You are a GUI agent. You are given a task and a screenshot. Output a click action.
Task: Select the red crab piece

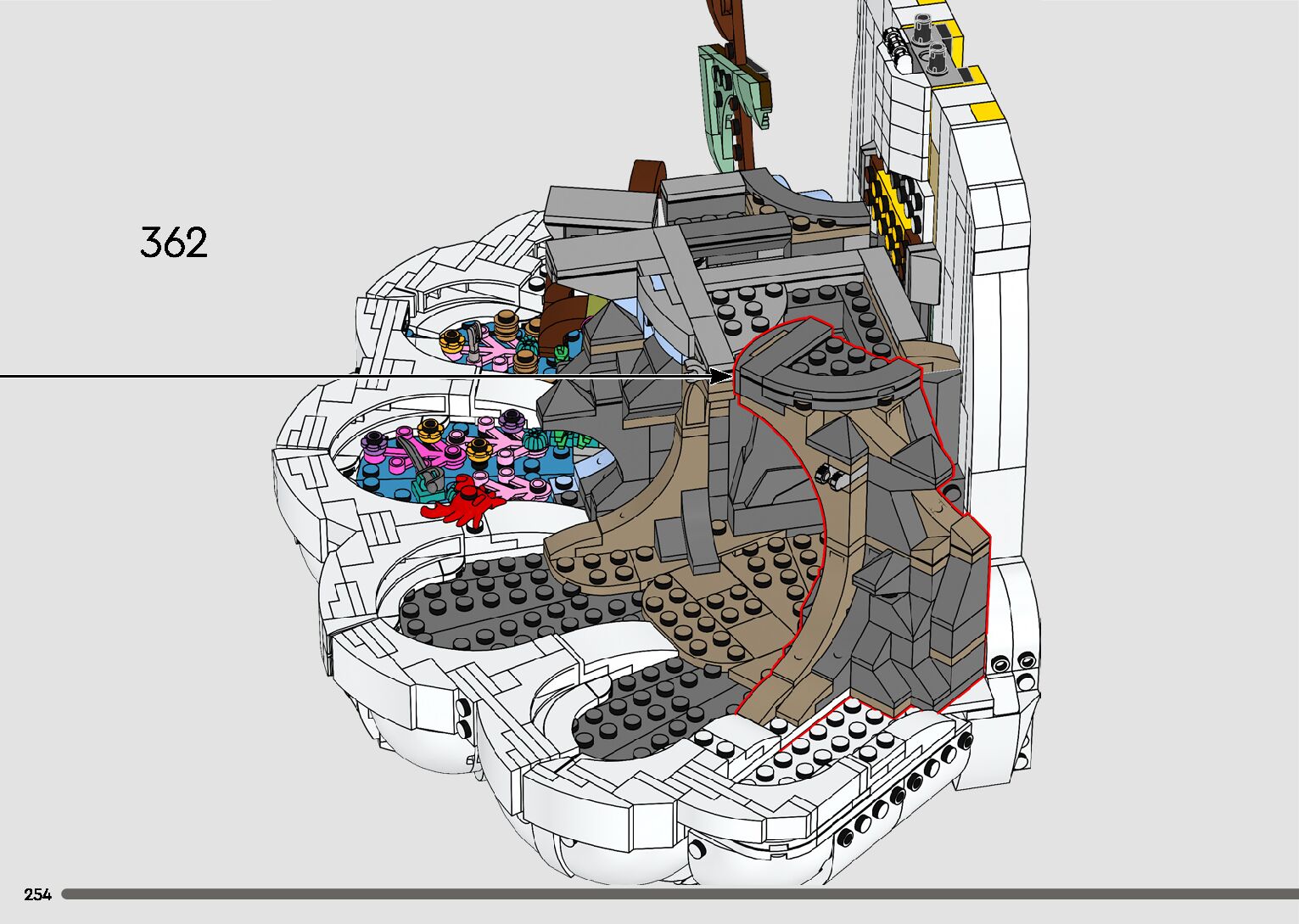[x=461, y=503]
